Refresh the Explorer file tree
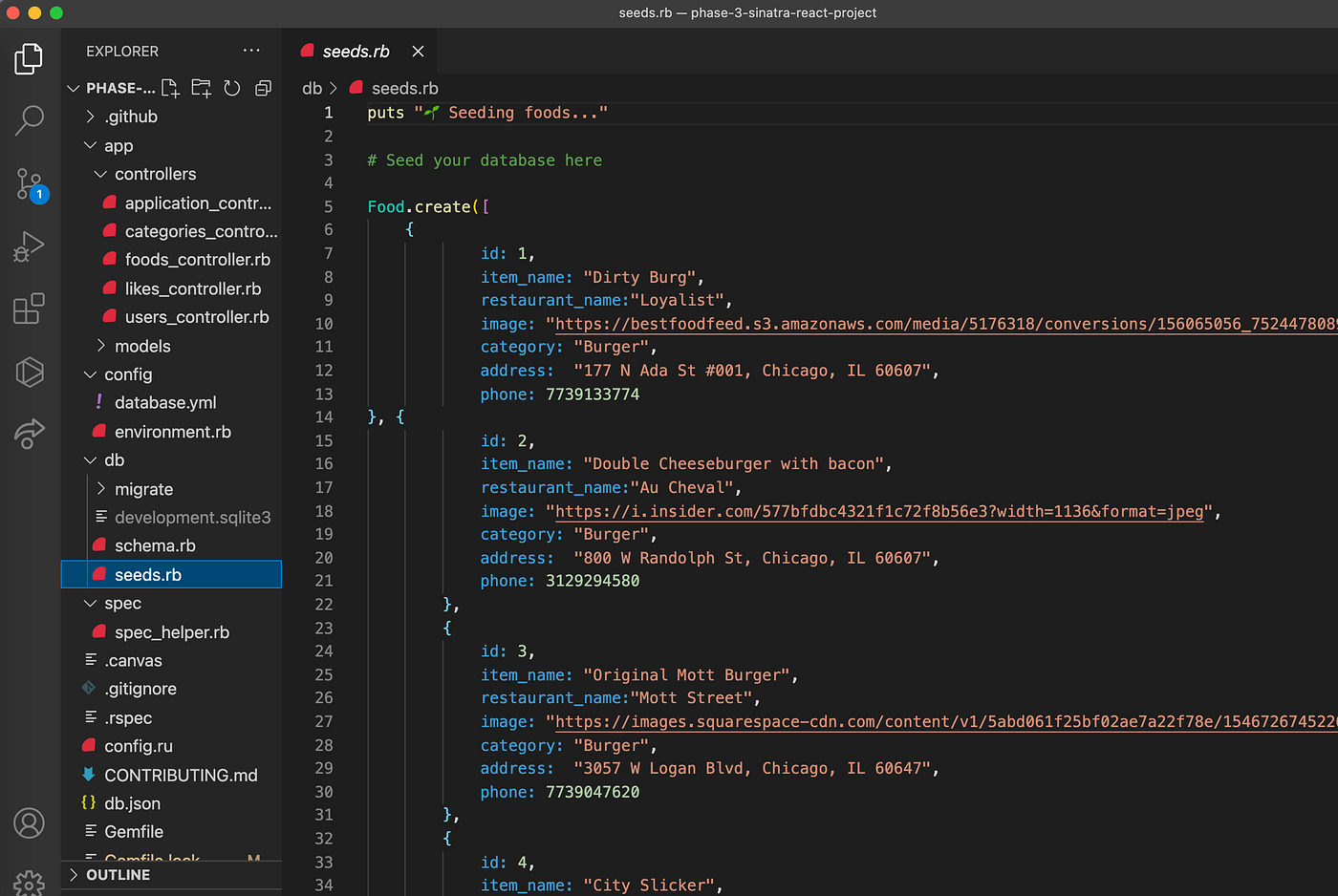Viewport: 1338px width, 896px height. point(232,88)
